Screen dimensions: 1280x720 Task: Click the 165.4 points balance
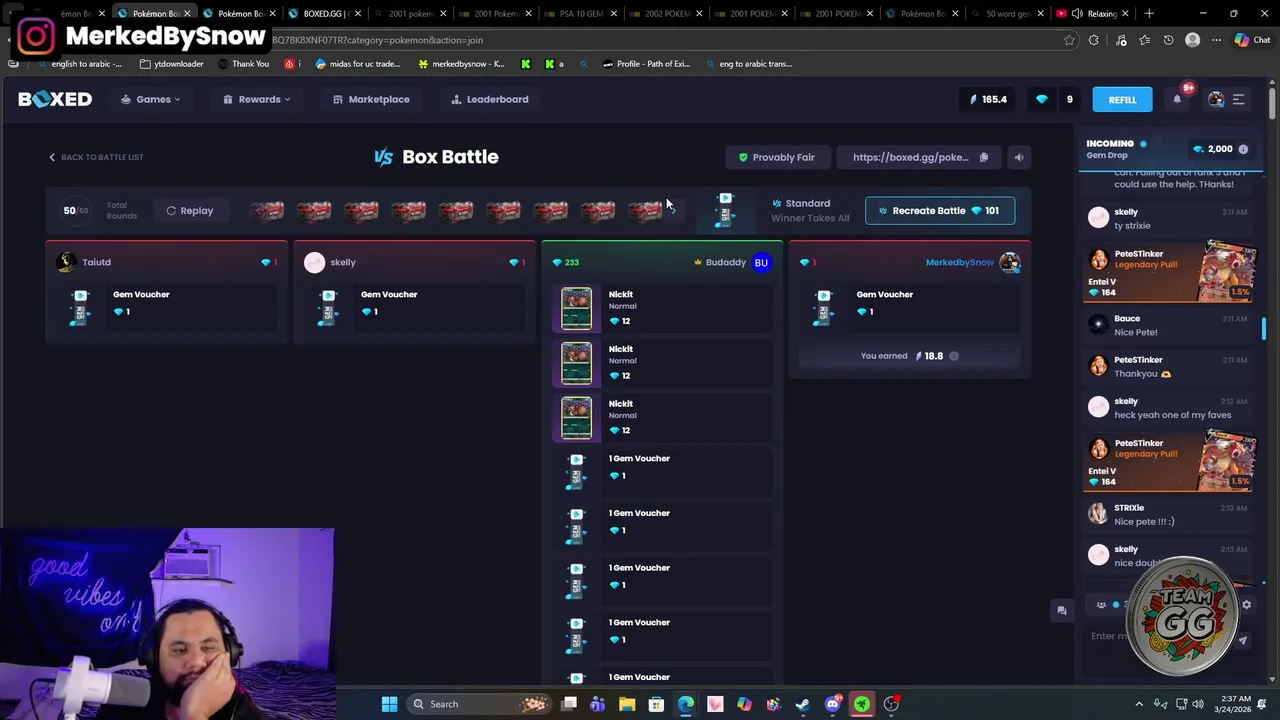coord(988,99)
